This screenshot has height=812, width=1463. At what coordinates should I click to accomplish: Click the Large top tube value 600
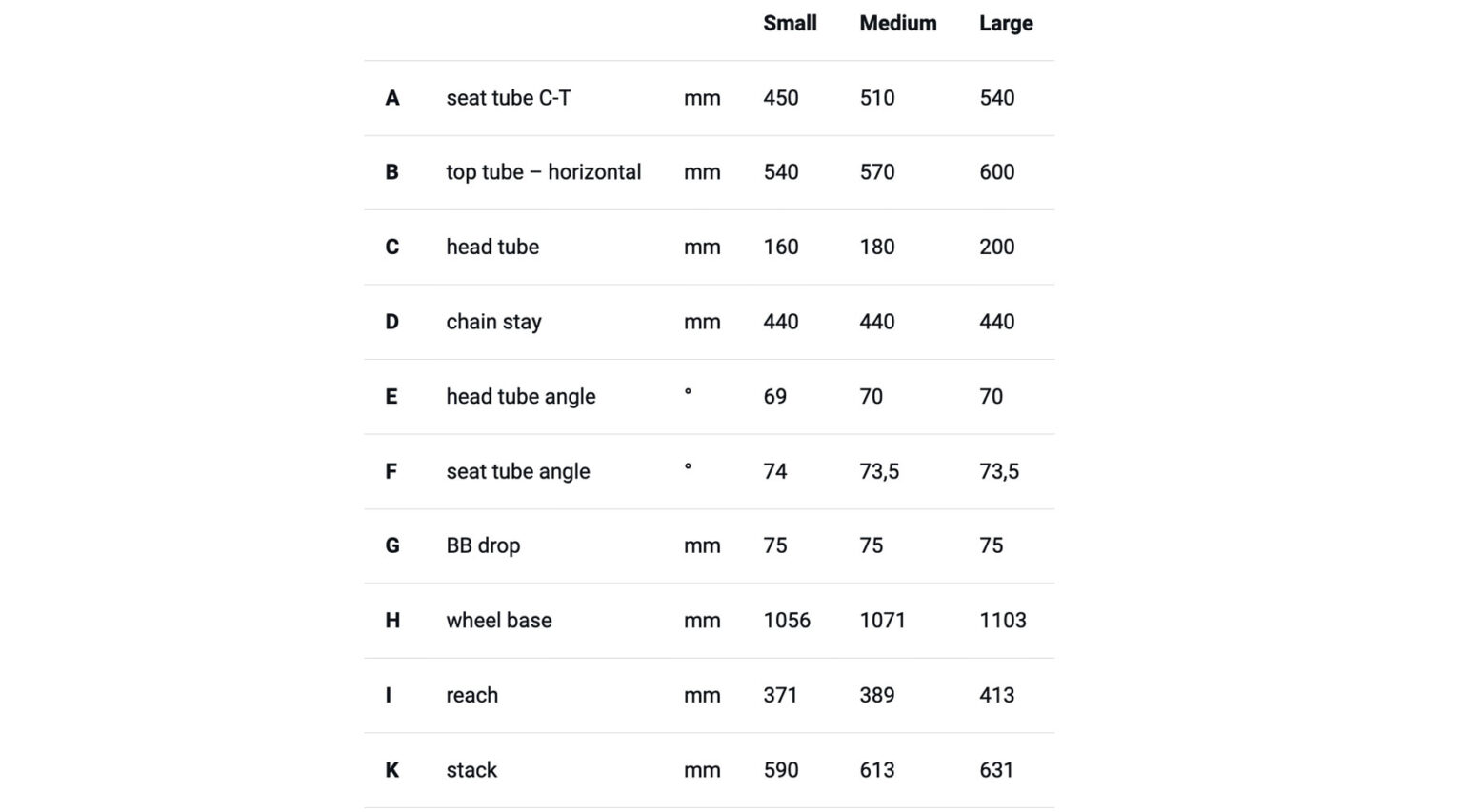(x=996, y=172)
